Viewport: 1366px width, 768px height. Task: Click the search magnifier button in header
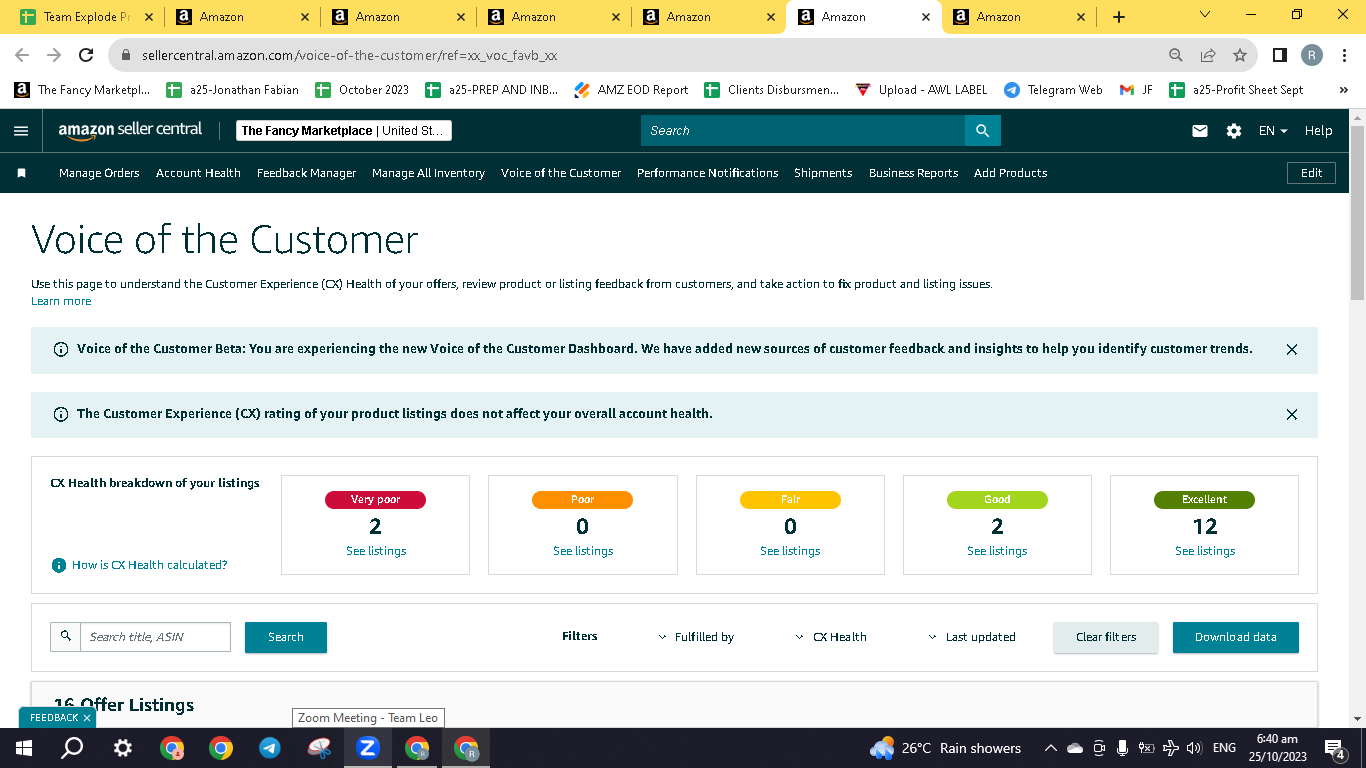[x=982, y=131]
